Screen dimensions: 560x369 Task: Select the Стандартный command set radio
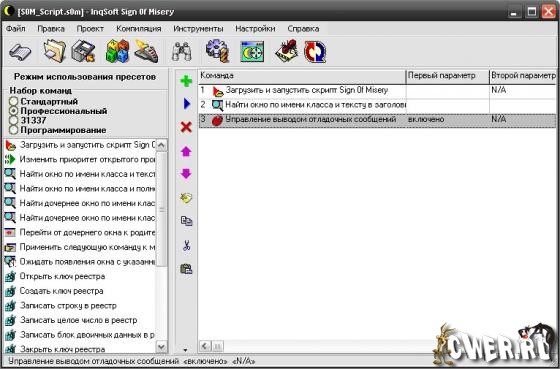(x=13, y=101)
